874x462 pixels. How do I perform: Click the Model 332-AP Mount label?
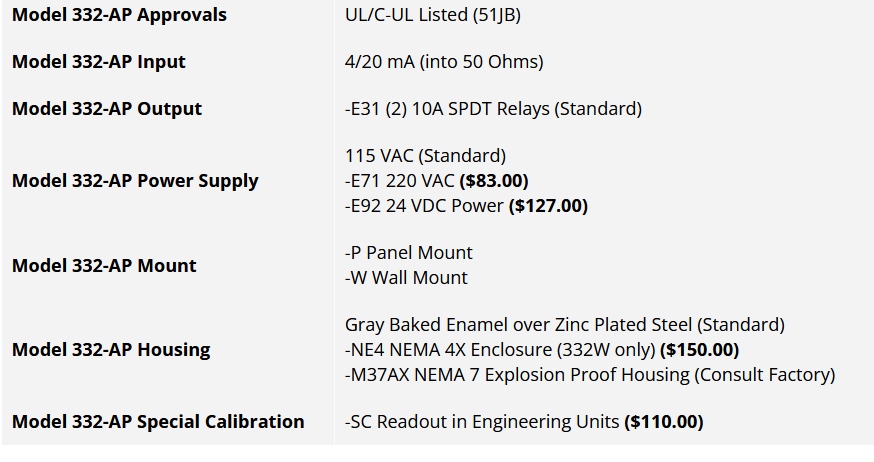104,266
